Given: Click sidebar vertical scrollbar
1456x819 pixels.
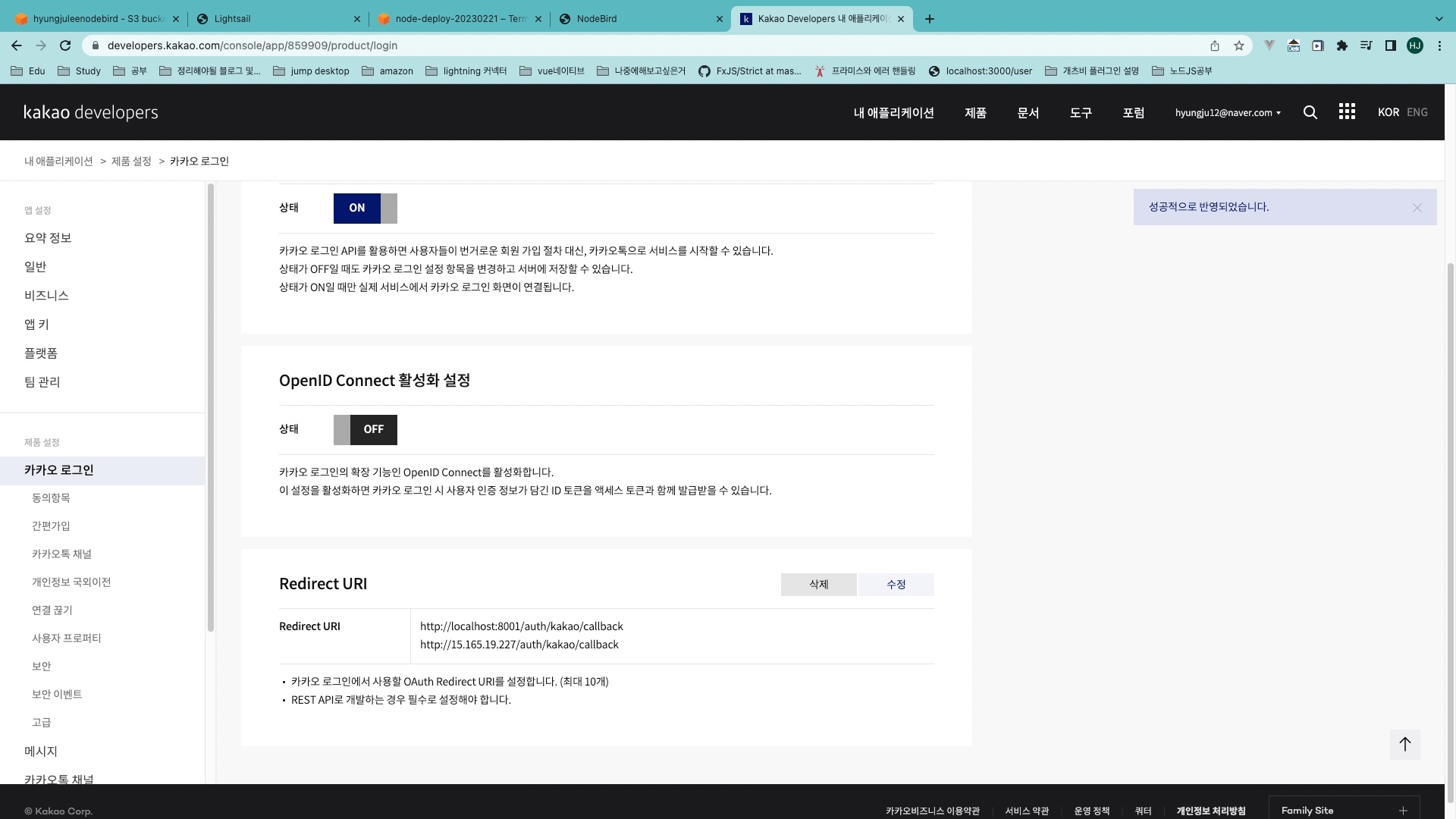Looking at the screenshot, I should pyautogui.click(x=211, y=407).
